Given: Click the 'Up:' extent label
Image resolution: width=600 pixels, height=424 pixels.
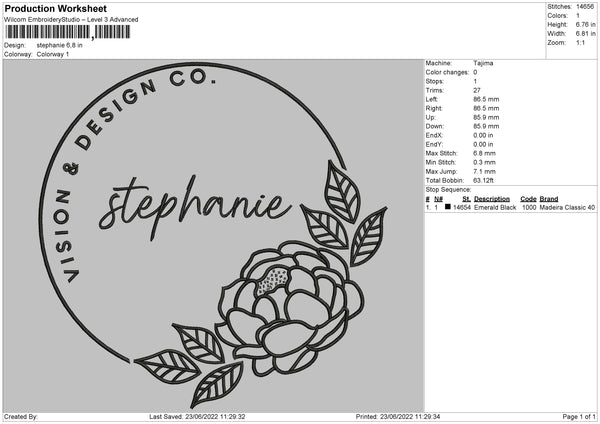Looking at the screenshot, I should tap(430, 117).
